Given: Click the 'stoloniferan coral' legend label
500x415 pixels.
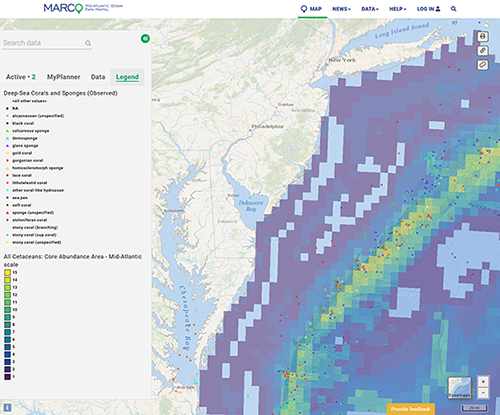Looking at the screenshot, I should (x=29, y=220).
